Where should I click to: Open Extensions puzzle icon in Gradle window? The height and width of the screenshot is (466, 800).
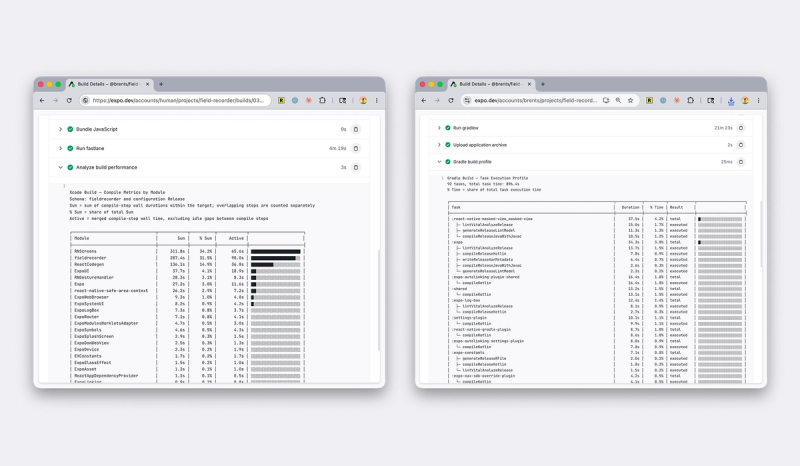tap(690, 101)
